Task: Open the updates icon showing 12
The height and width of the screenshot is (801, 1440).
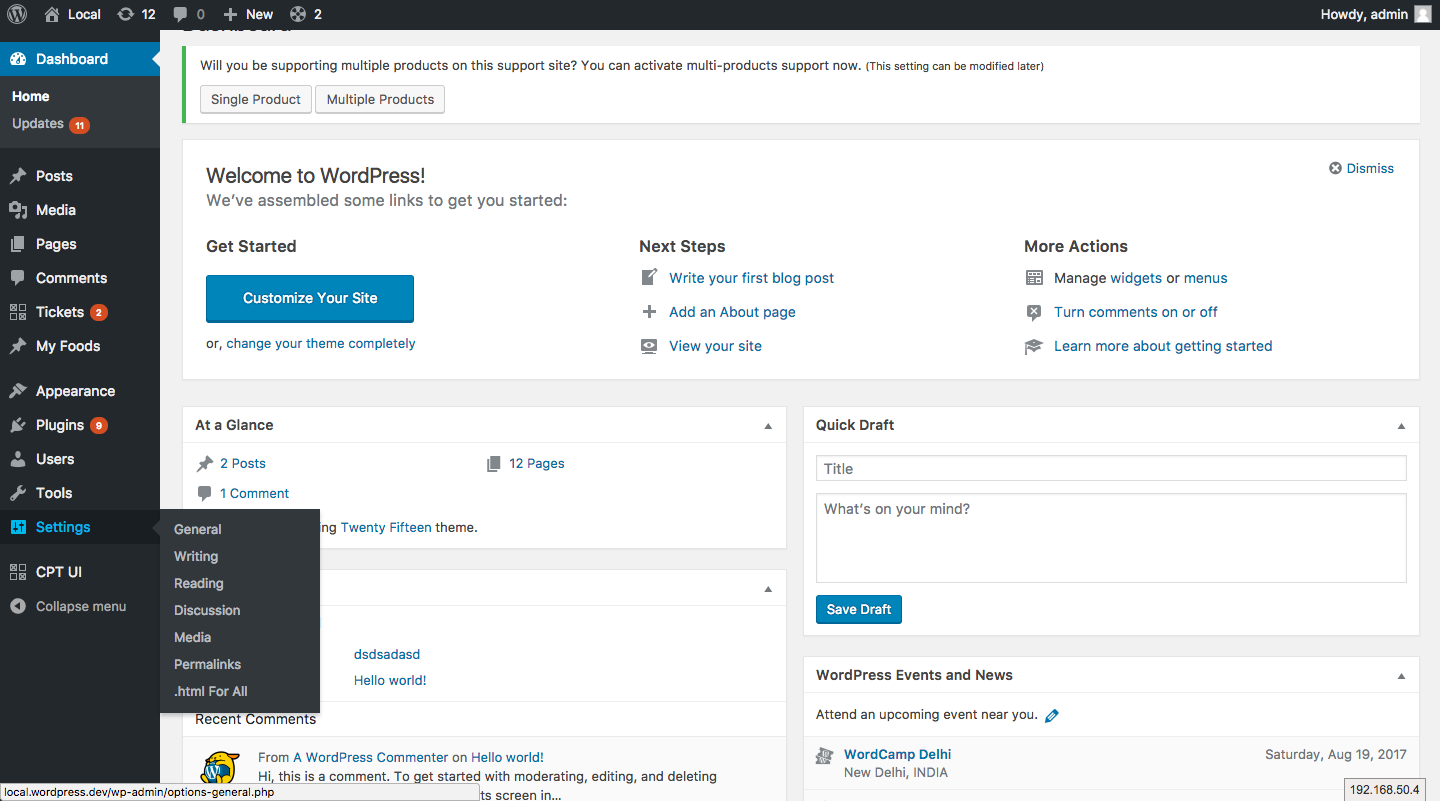Action: (x=125, y=14)
